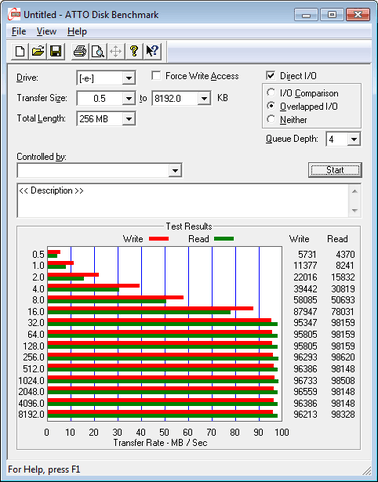The image size is (378, 482).
Task: Click the read value 98328
Action: coord(343,415)
